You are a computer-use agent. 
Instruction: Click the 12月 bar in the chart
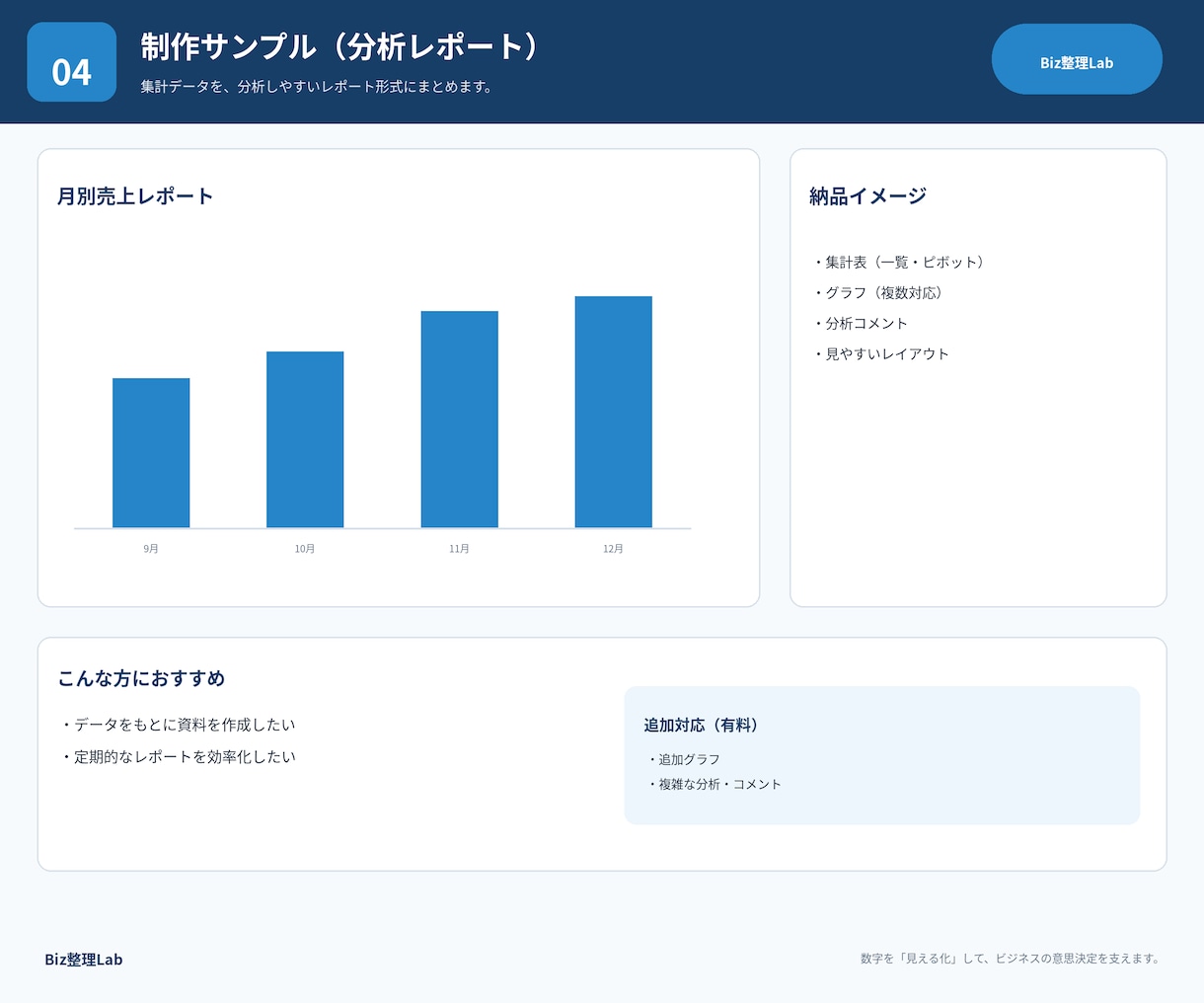pos(614,412)
